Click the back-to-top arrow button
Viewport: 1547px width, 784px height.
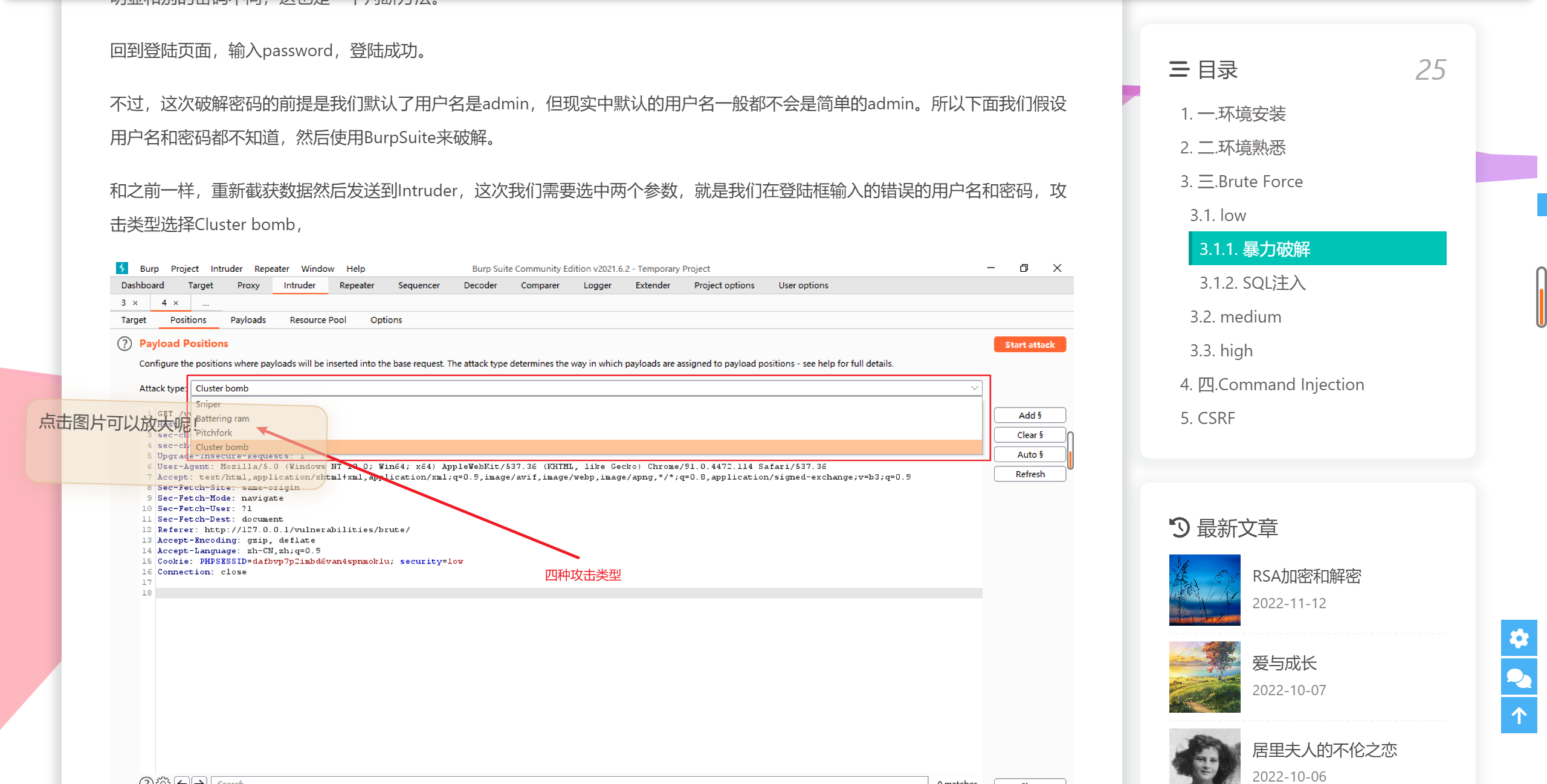[x=1519, y=716]
